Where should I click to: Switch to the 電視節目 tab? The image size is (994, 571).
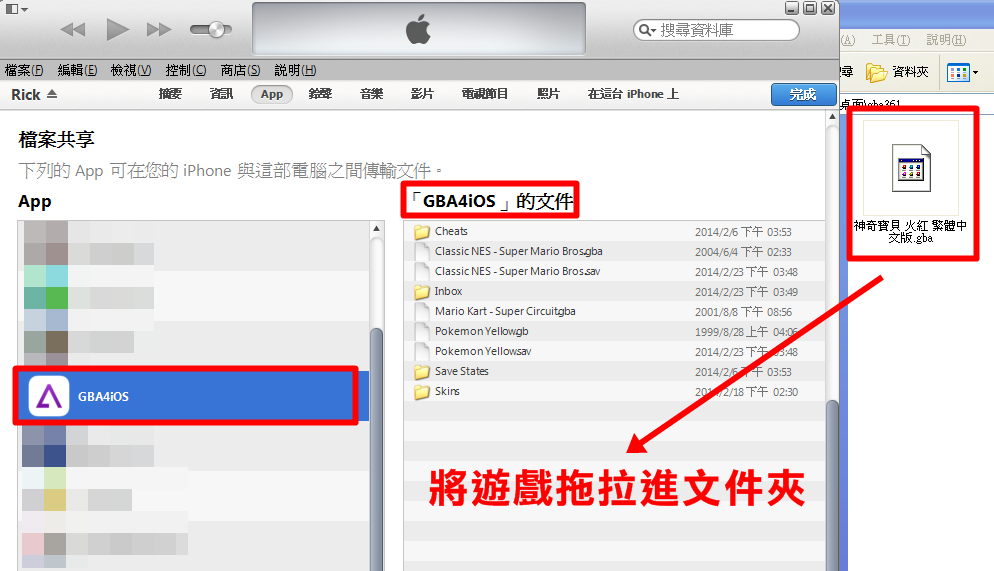pyautogui.click(x=485, y=94)
